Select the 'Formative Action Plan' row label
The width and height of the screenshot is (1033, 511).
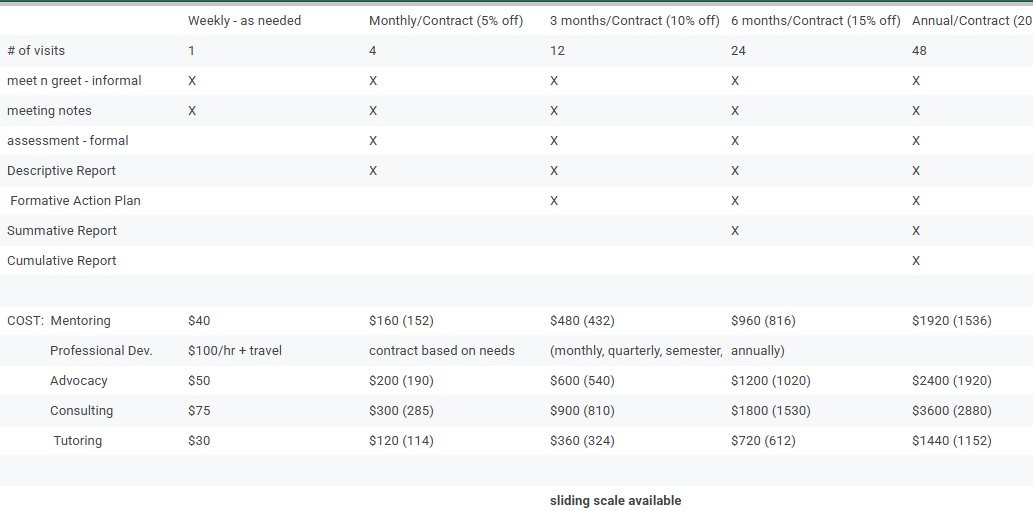click(x=75, y=201)
